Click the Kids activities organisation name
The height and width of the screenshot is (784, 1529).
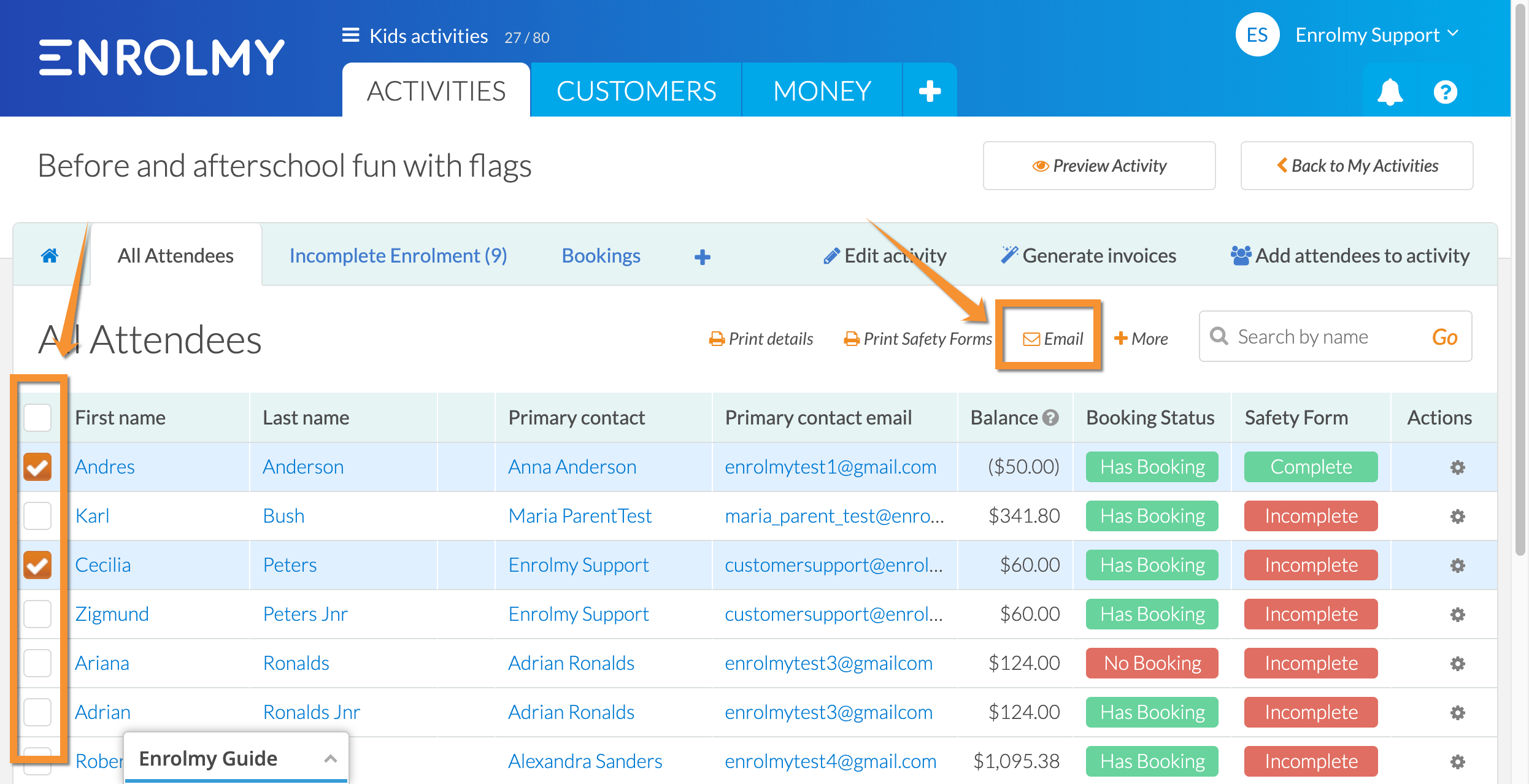(x=428, y=36)
